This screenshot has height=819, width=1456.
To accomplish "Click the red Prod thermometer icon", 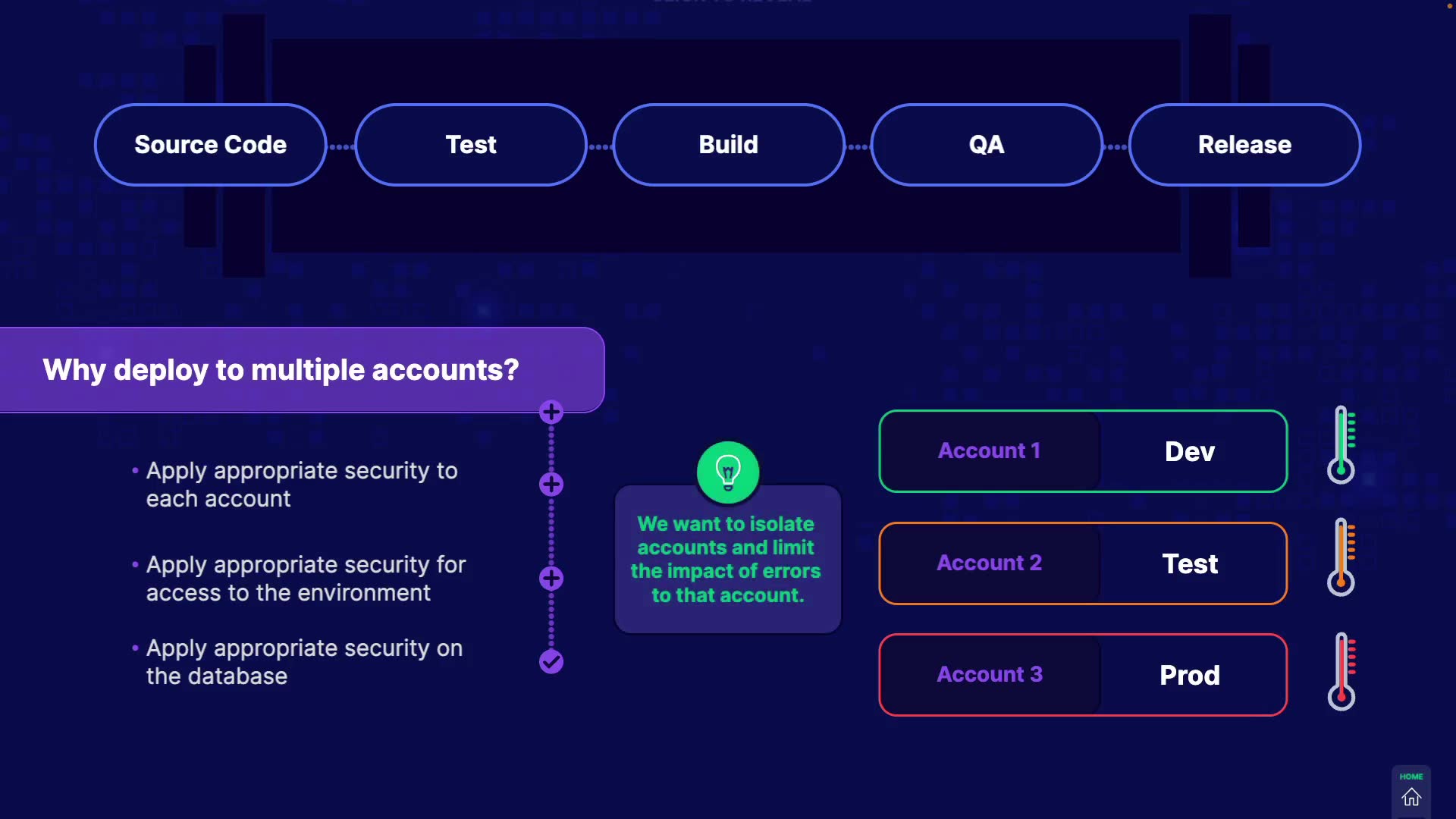I will tap(1341, 671).
